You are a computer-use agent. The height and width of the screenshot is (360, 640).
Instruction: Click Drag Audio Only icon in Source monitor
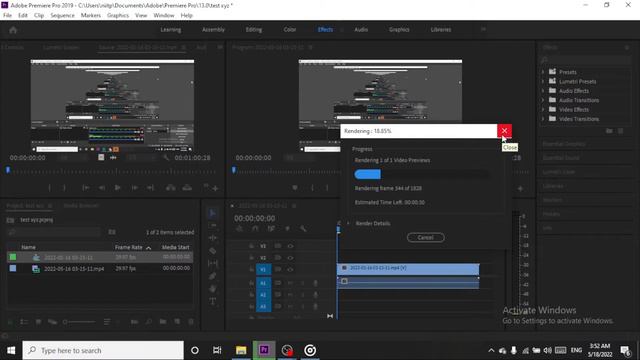coord(113,158)
